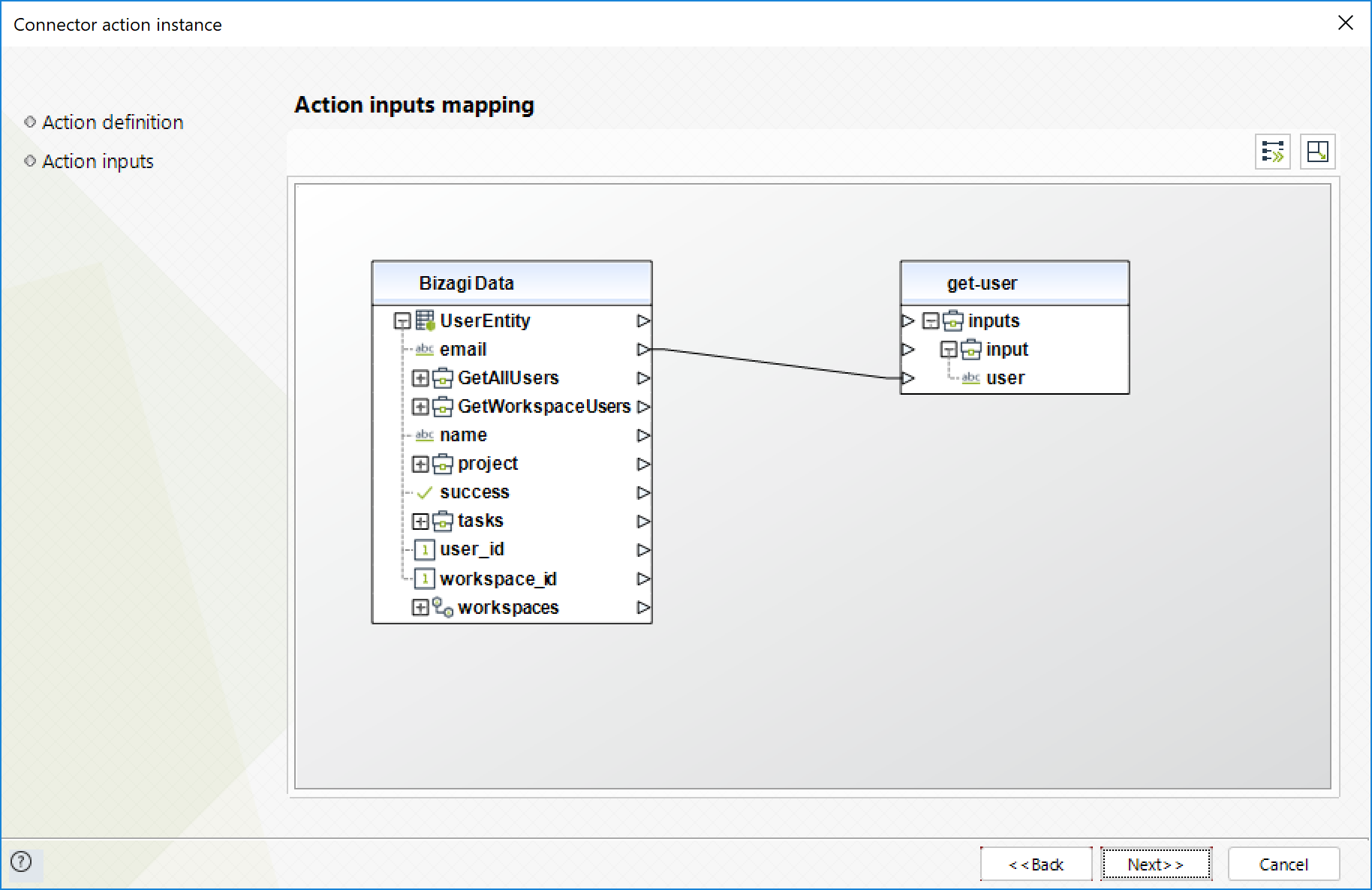Screen dimensions: 1372x890
Task: Click the GetWorkspaceUsers briefcase icon
Action: click(443, 406)
